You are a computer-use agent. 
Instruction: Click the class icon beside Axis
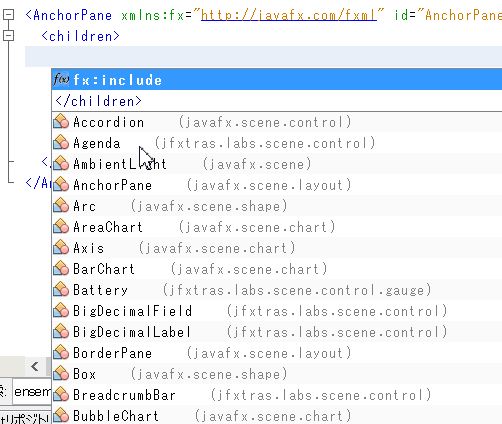[61, 248]
